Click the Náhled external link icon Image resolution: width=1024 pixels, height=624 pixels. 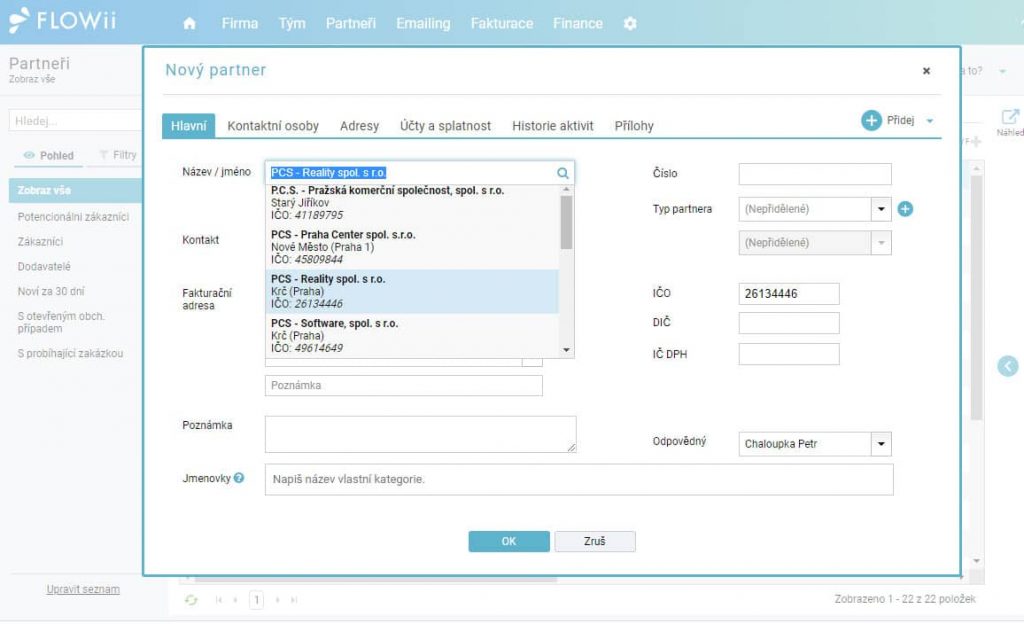coord(1010,117)
